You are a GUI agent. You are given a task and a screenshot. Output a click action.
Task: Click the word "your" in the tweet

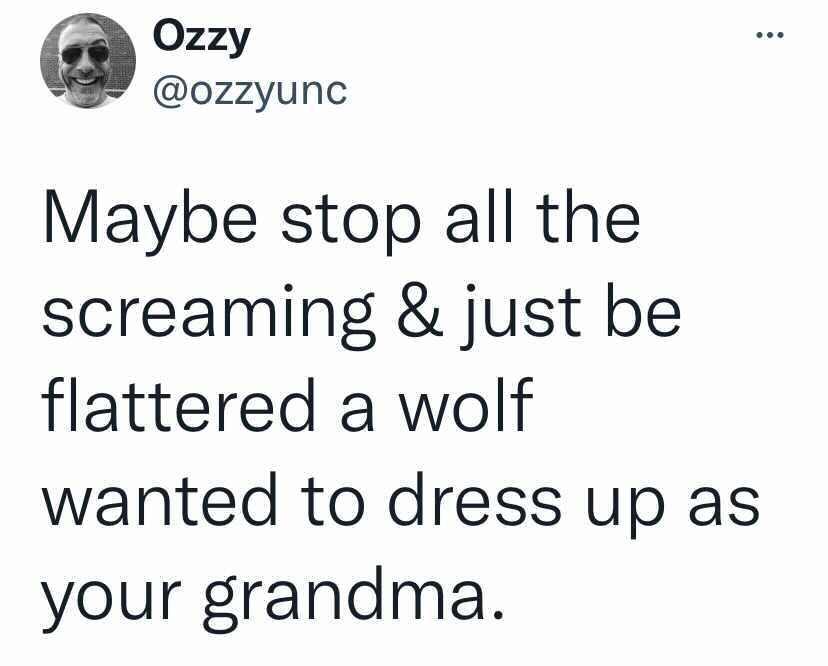[x=111, y=604]
